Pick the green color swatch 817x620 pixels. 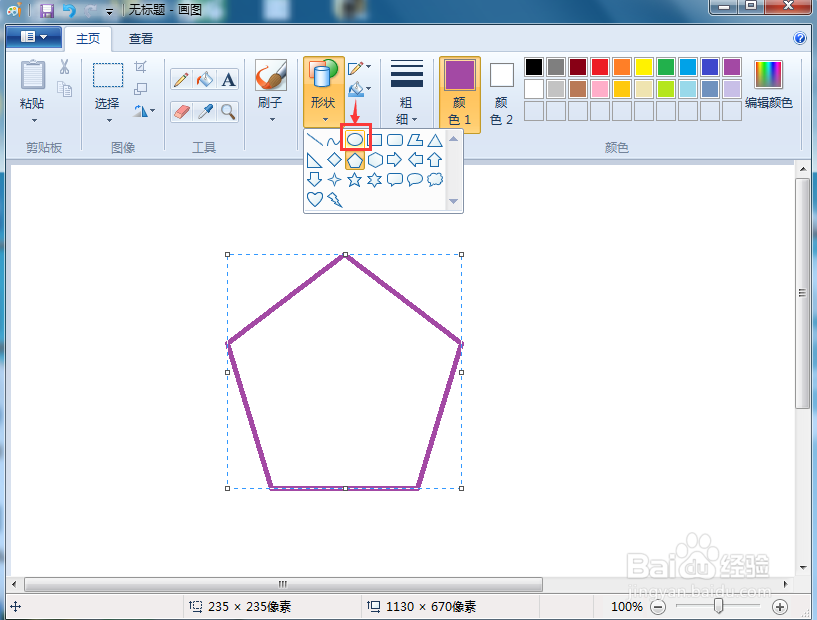(666, 67)
